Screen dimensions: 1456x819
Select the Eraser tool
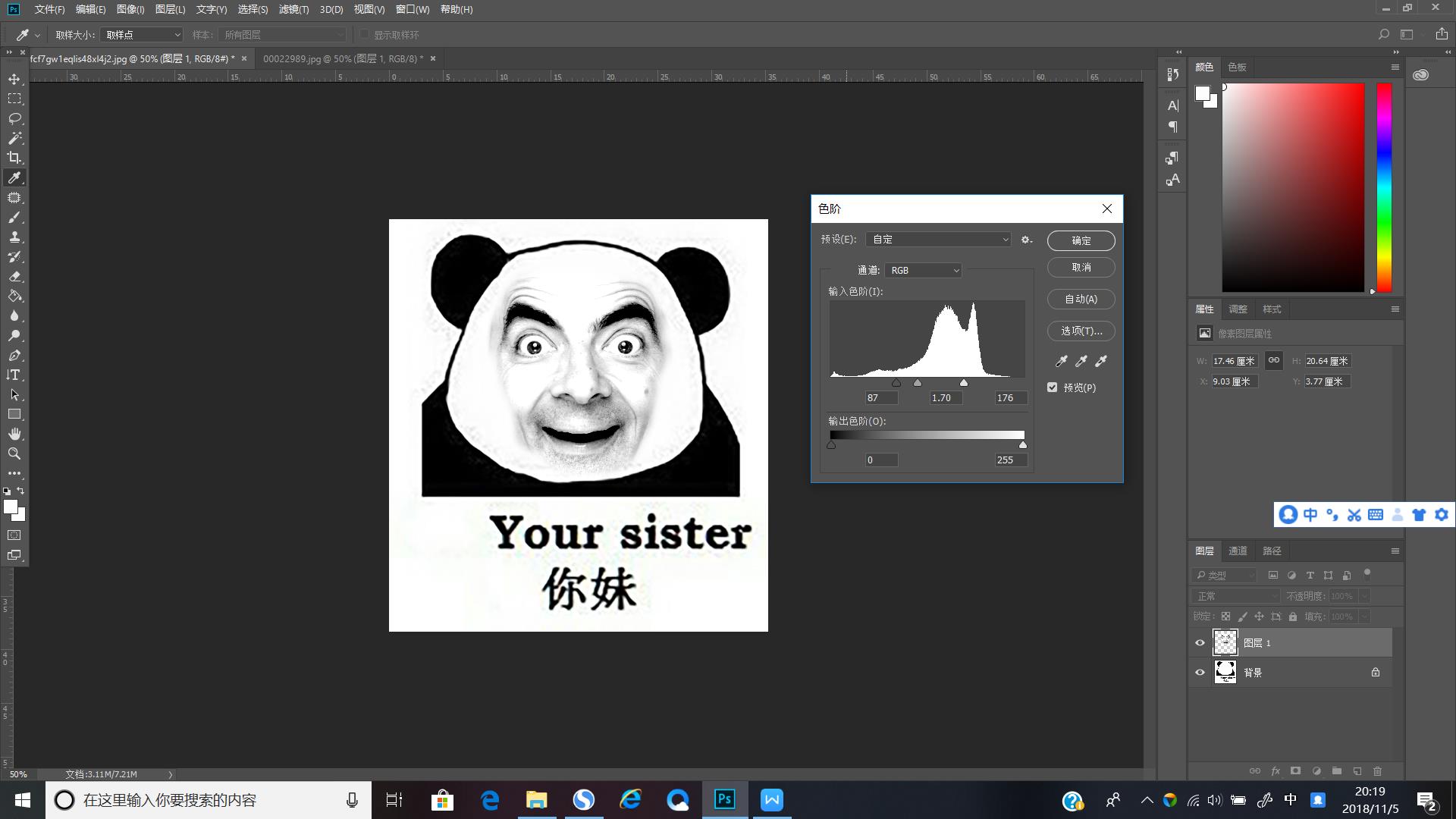tap(14, 276)
